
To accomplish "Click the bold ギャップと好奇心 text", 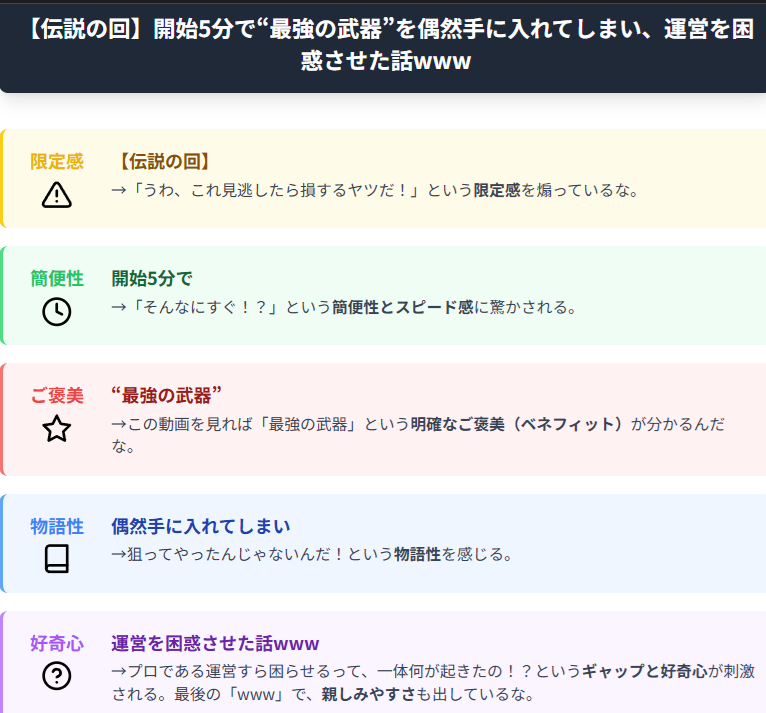I will pyautogui.click(x=645, y=671).
